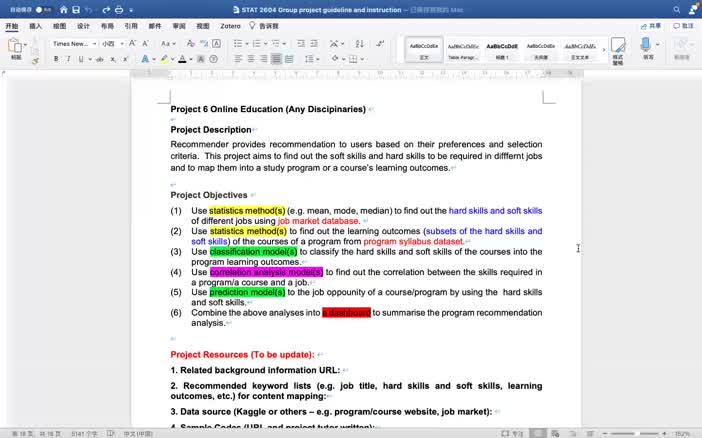
Task: Click the Save icon in title bar
Action: coord(76,9)
